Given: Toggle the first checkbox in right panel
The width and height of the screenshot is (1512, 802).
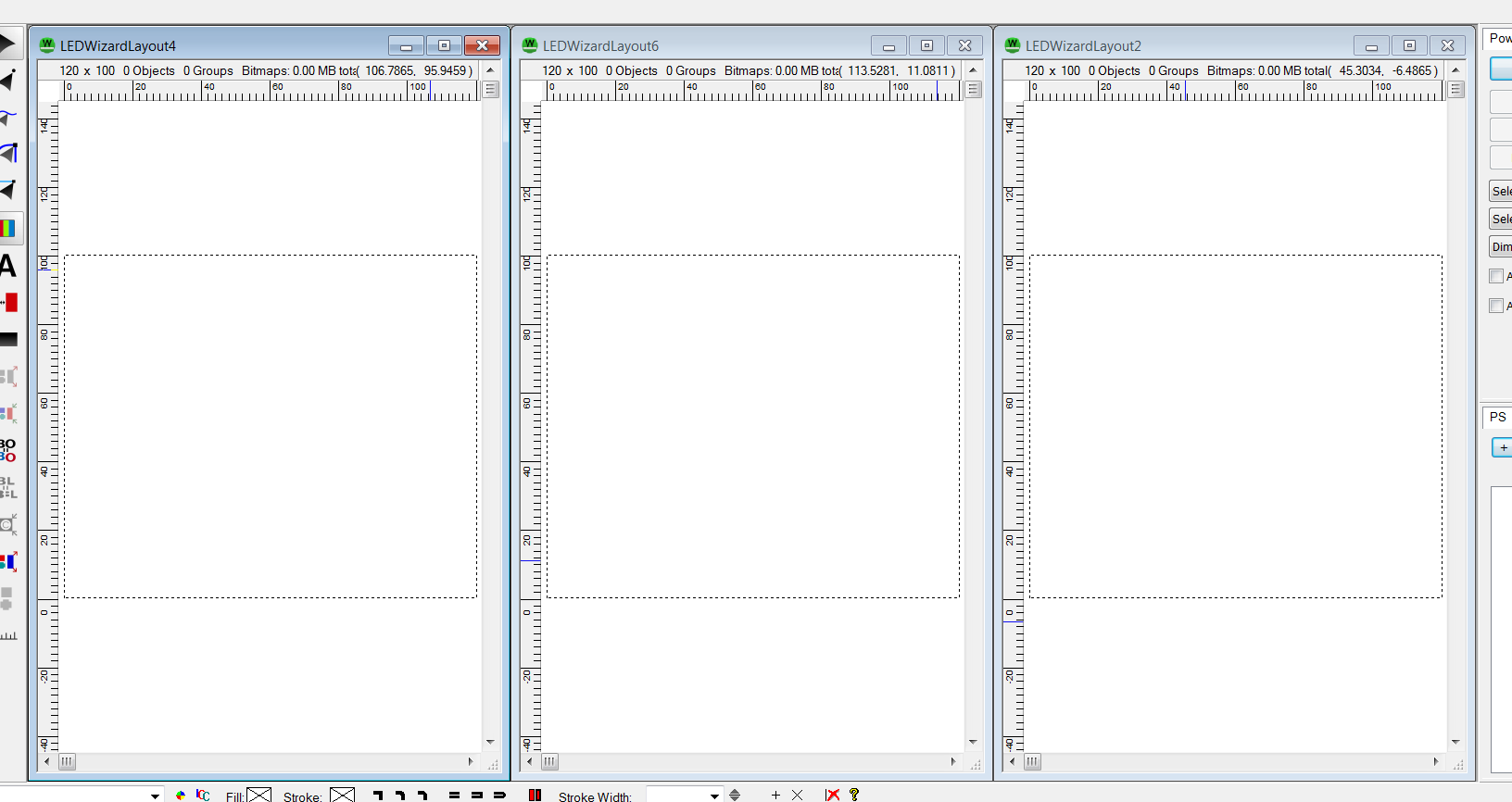Looking at the screenshot, I should [x=1495, y=276].
